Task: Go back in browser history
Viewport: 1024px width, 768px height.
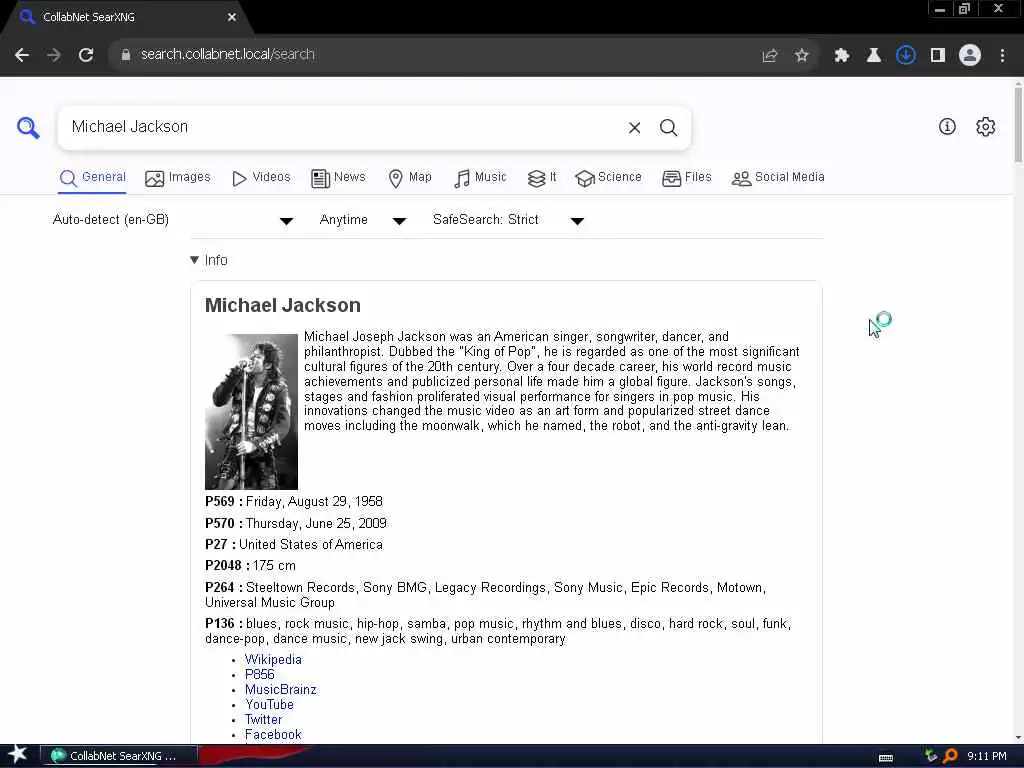Action: coord(22,55)
